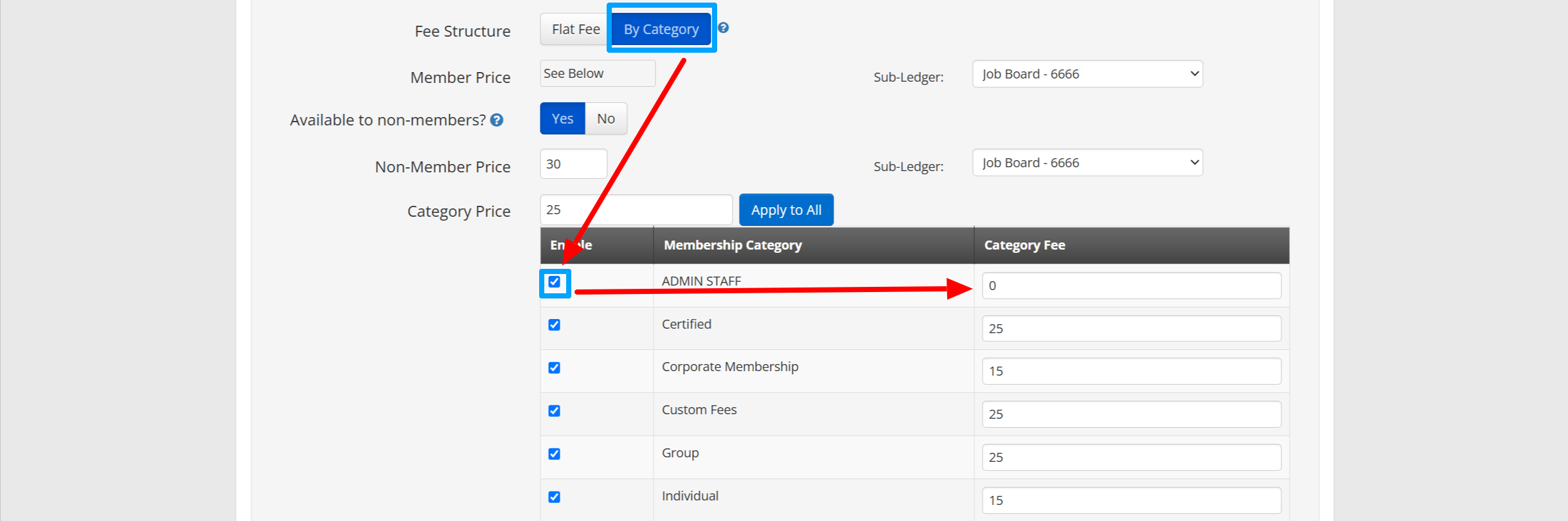Click the Non-Member Price input field
Screen dimensions: 1568x521
(x=573, y=164)
